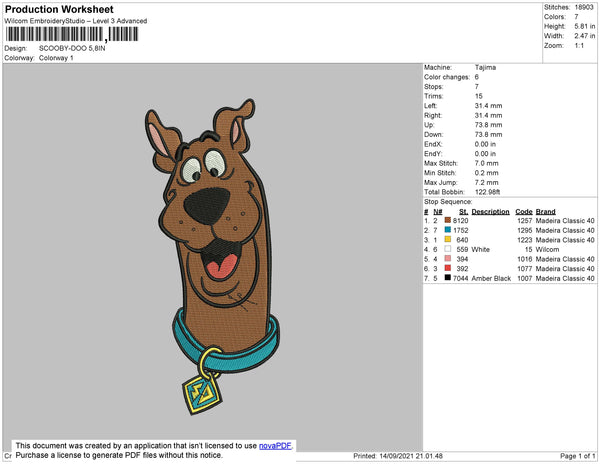Click the brown swatch for code 1257

(447, 220)
